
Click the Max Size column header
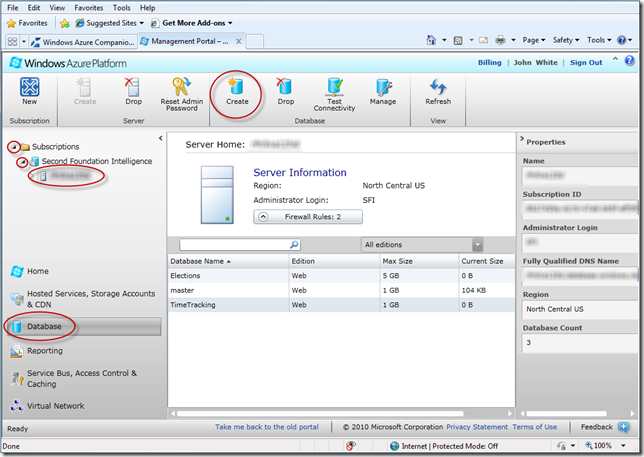tap(419, 261)
